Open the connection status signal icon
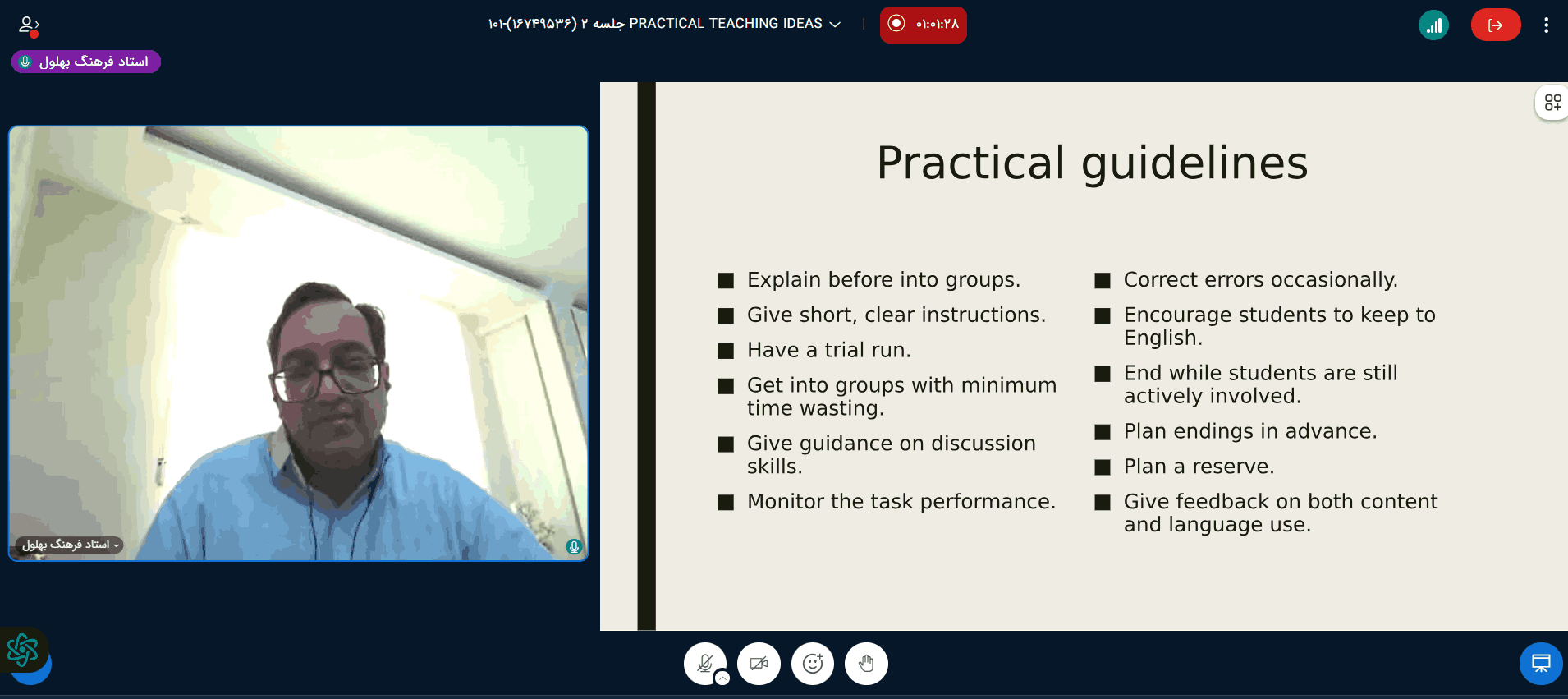This screenshot has width=1568, height=699. click(1433, 25)
